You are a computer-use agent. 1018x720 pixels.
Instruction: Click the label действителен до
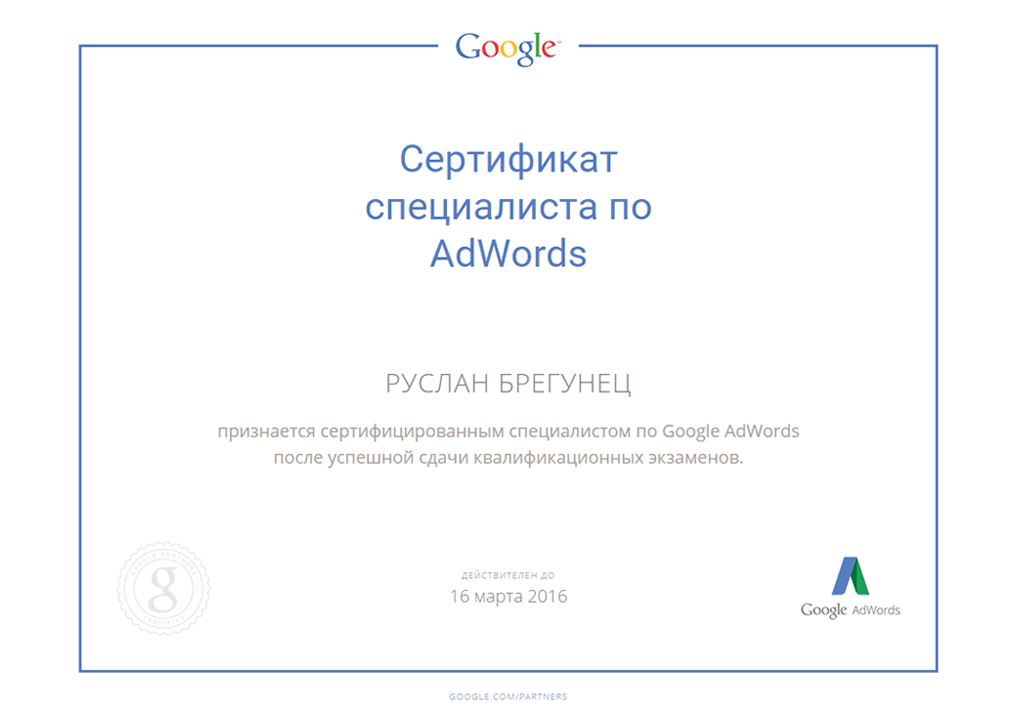pyautogui.click(x=508, y=575)
